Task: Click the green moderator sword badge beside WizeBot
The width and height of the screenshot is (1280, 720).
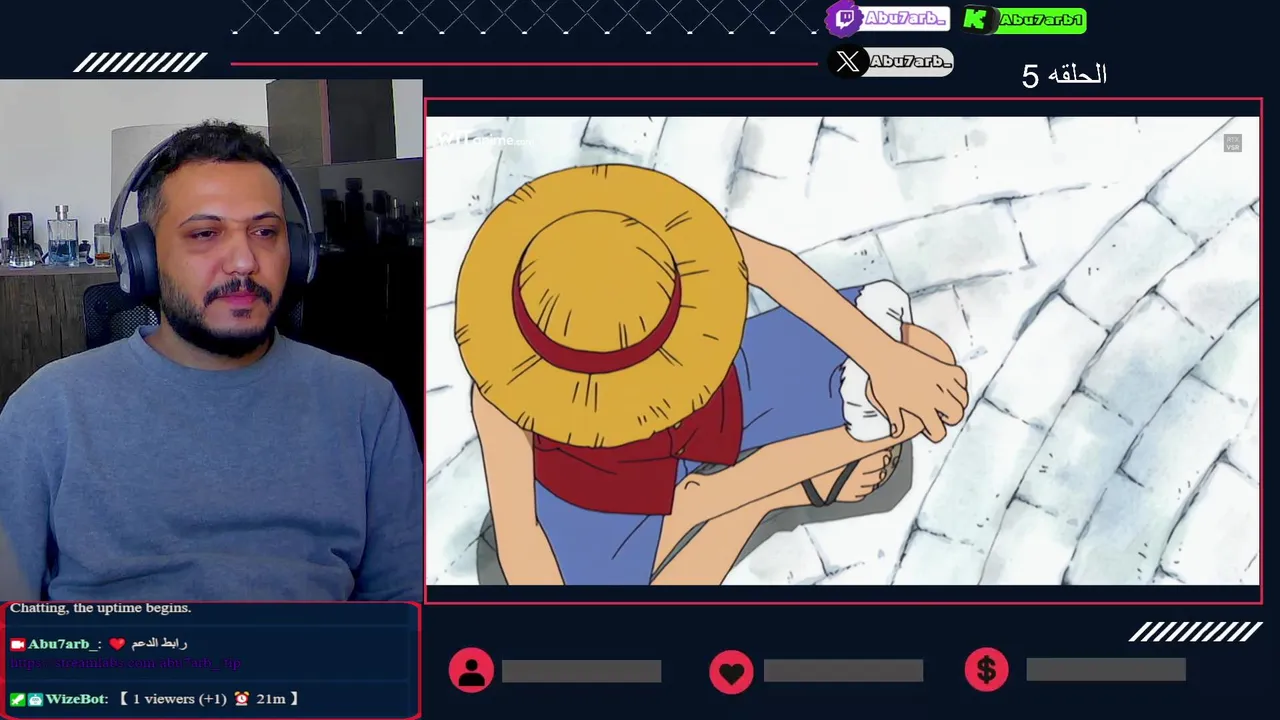Action: (x=17, y=699)
